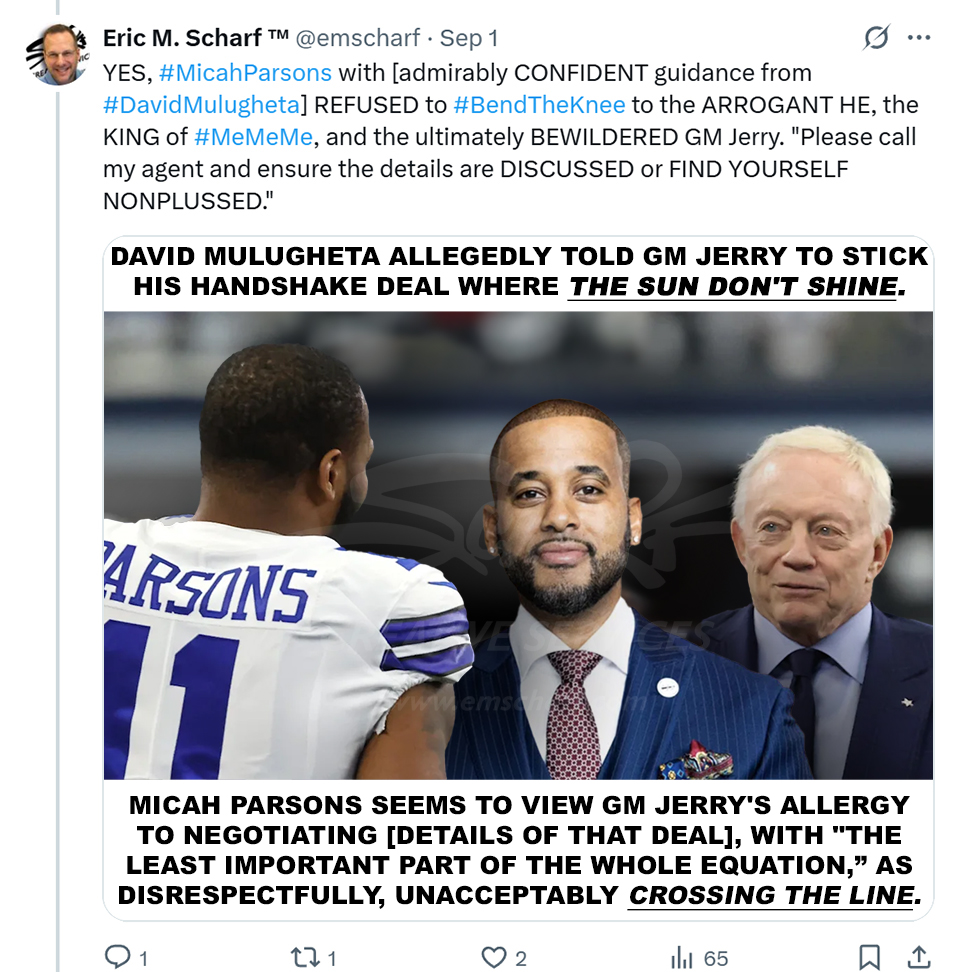
Task: Open view analytics bar-chart icon
Action: click(683, 957)
